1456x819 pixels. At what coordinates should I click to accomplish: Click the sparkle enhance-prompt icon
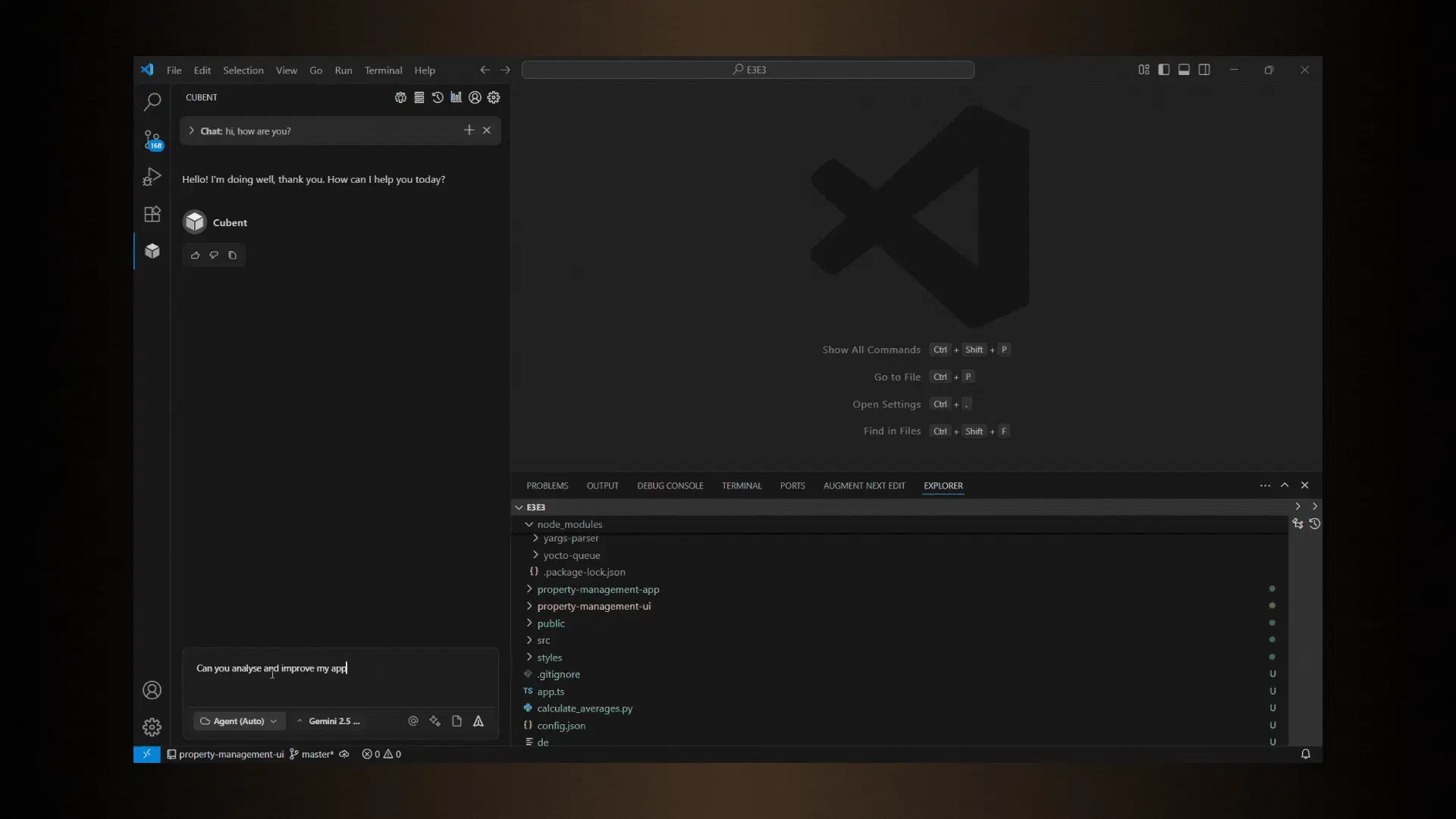tap(435, 721)
